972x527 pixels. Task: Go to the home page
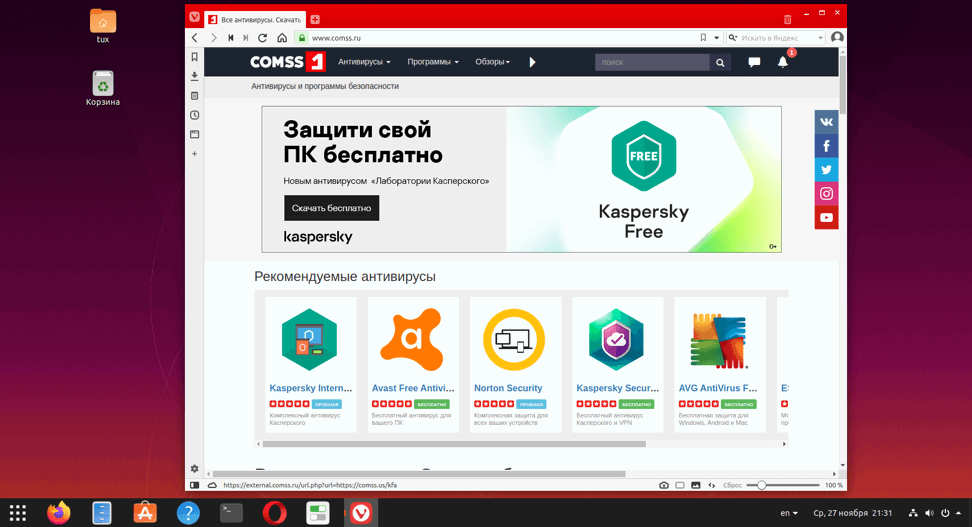coord(282,38)
